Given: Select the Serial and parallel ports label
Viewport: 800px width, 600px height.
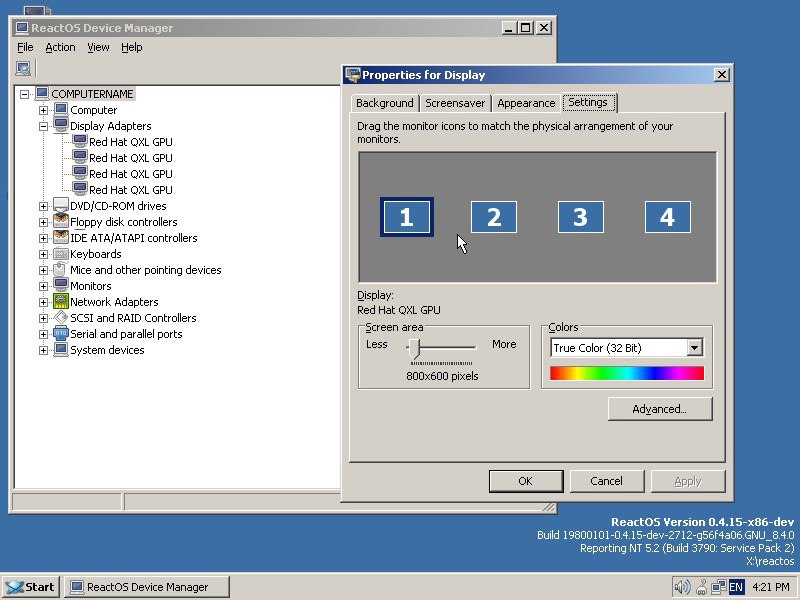Looking at the screenshot, I should pos(126,334).
